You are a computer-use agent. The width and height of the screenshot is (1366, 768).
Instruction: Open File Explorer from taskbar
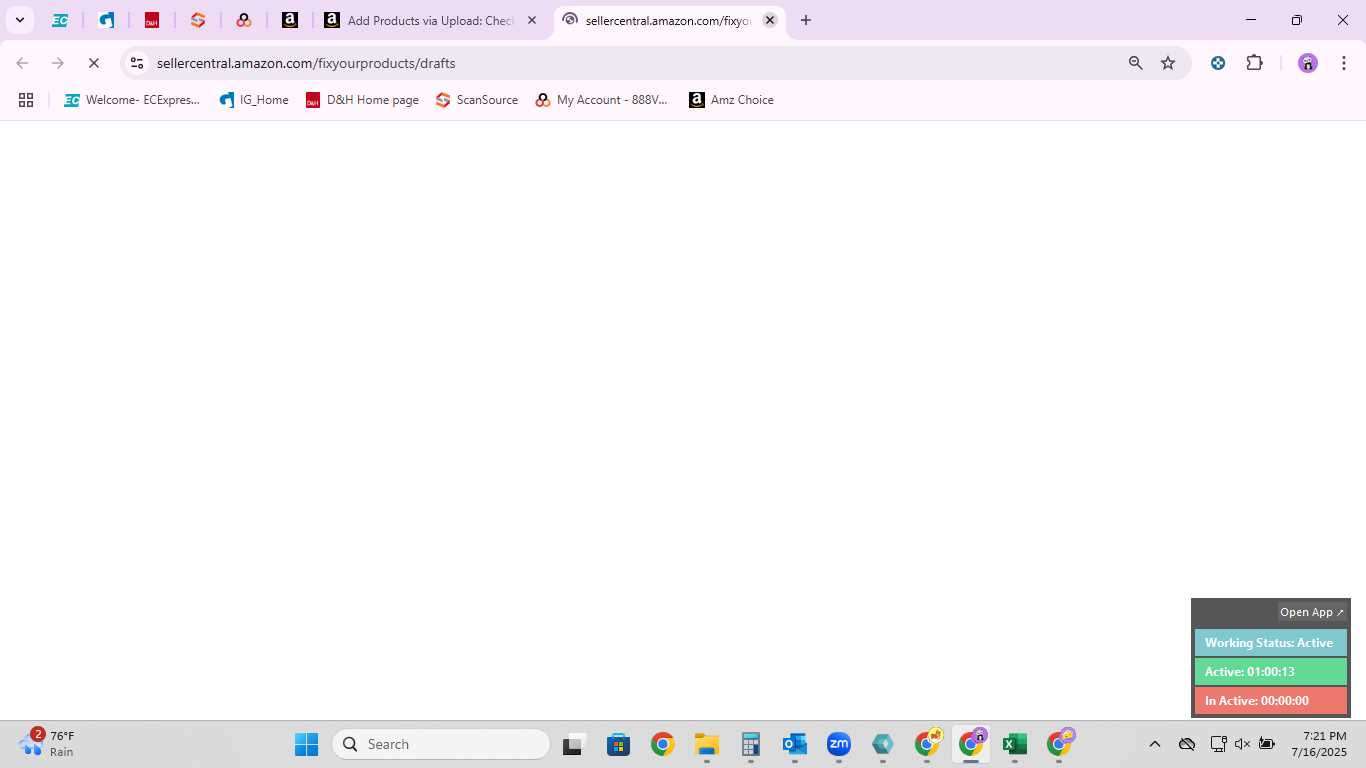coord(707,744)
